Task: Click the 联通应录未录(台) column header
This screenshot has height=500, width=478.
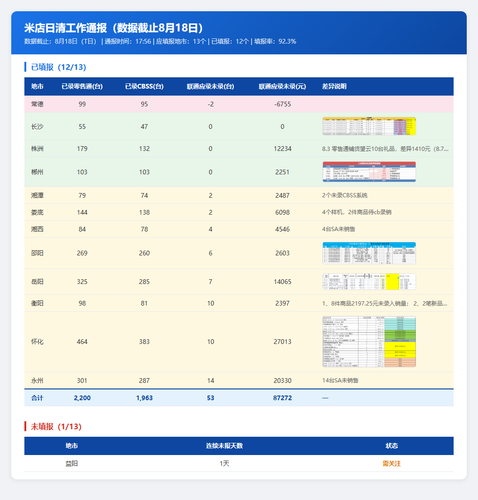Action: [210, 87]
